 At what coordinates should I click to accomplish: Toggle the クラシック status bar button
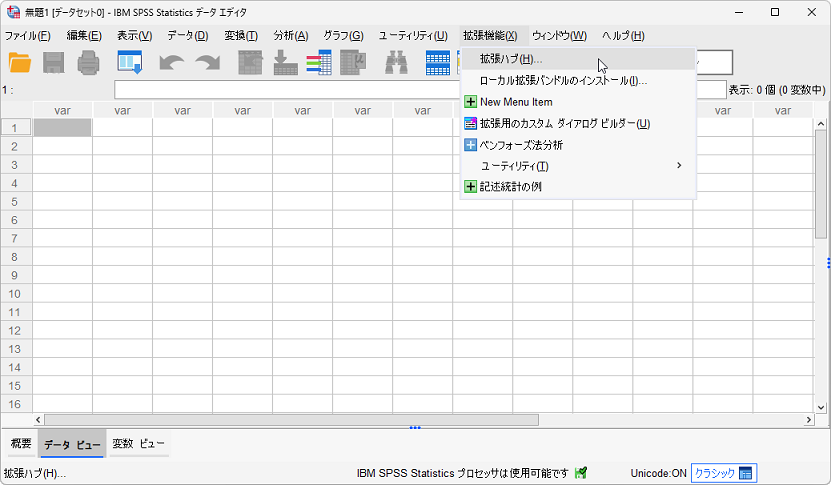pyautogui.click(x=723, y=473)
